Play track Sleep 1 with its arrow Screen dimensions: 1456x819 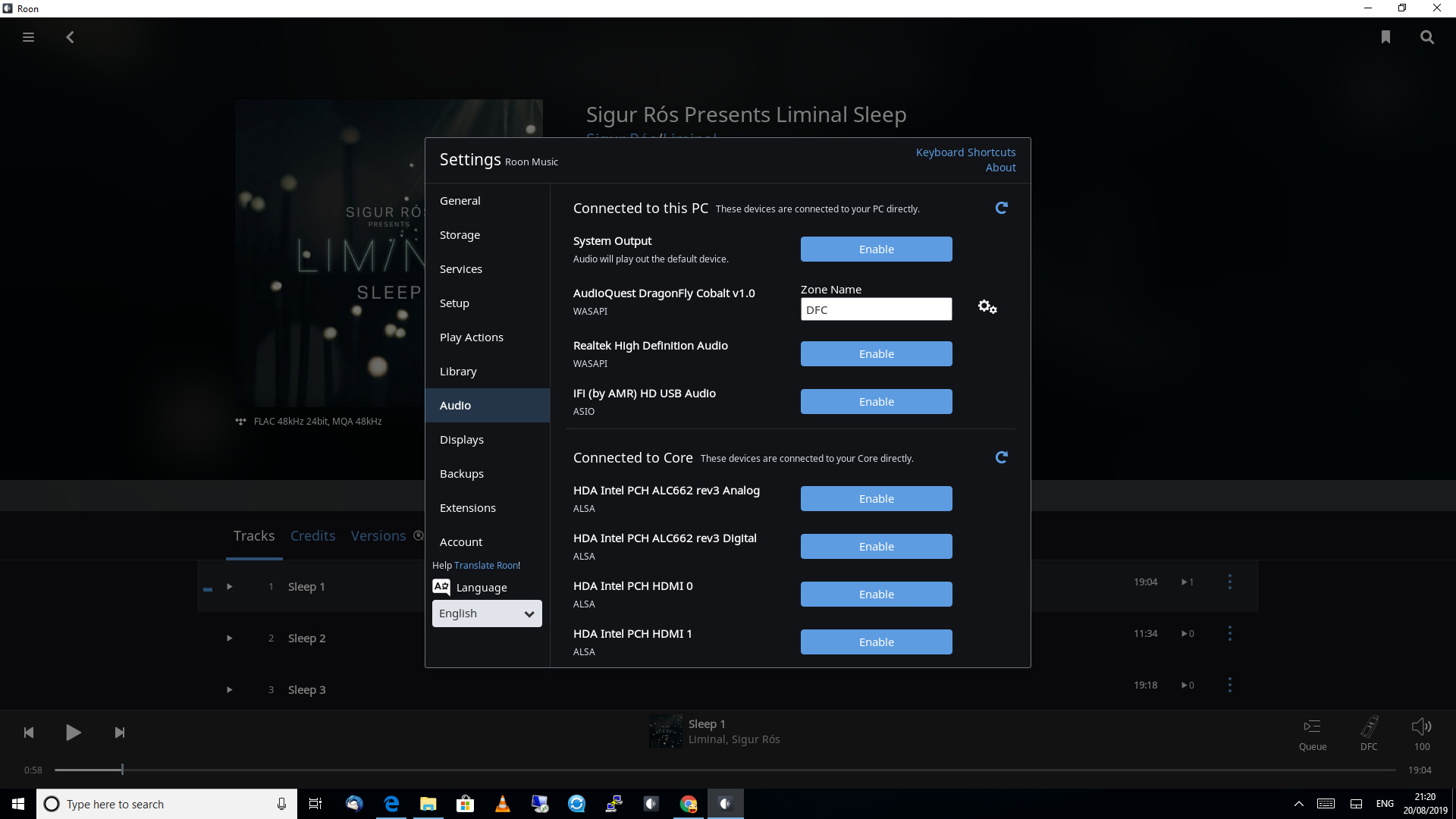coord(229,586)
